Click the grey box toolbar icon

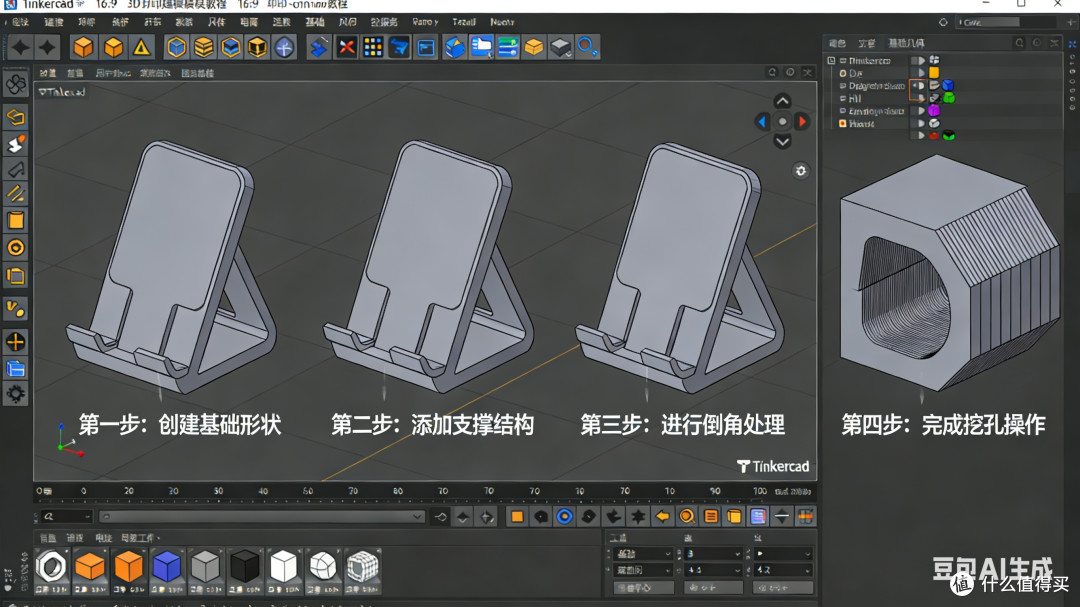pos(560,47)
